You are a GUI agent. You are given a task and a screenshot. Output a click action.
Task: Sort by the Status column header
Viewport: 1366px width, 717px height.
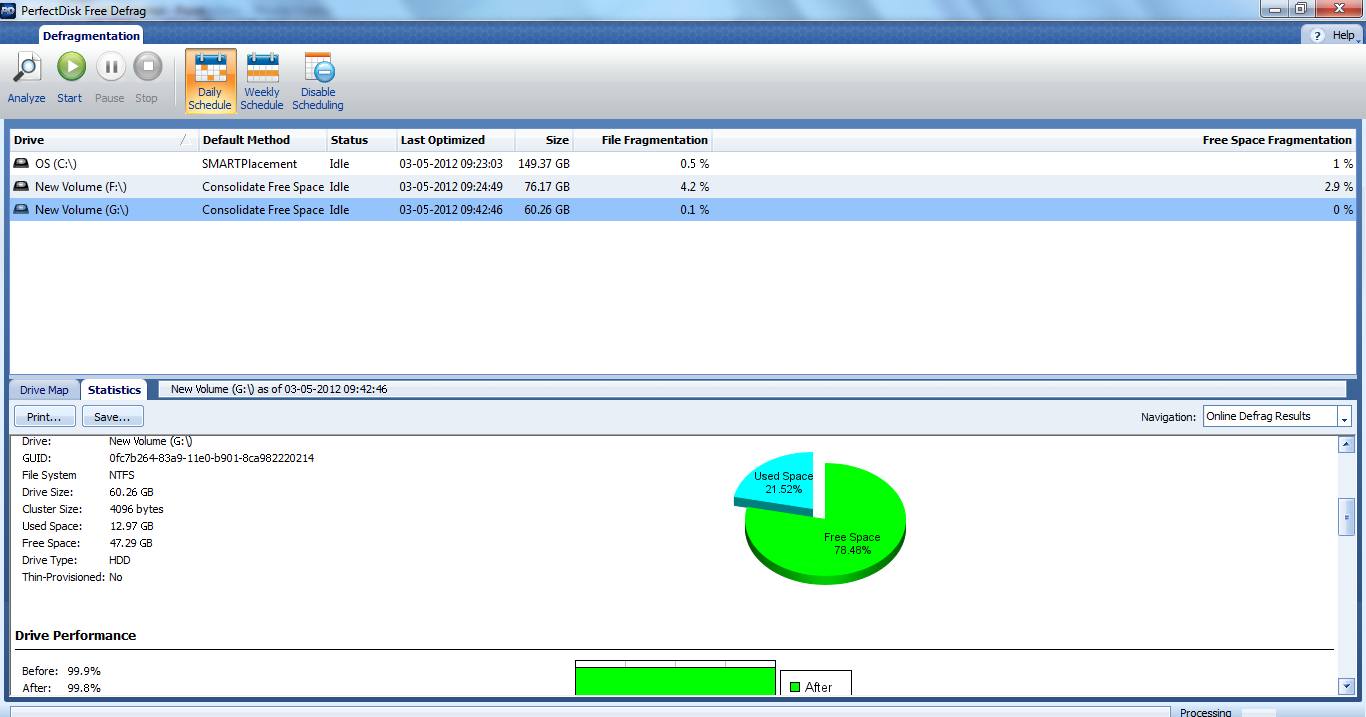point(361,140)
